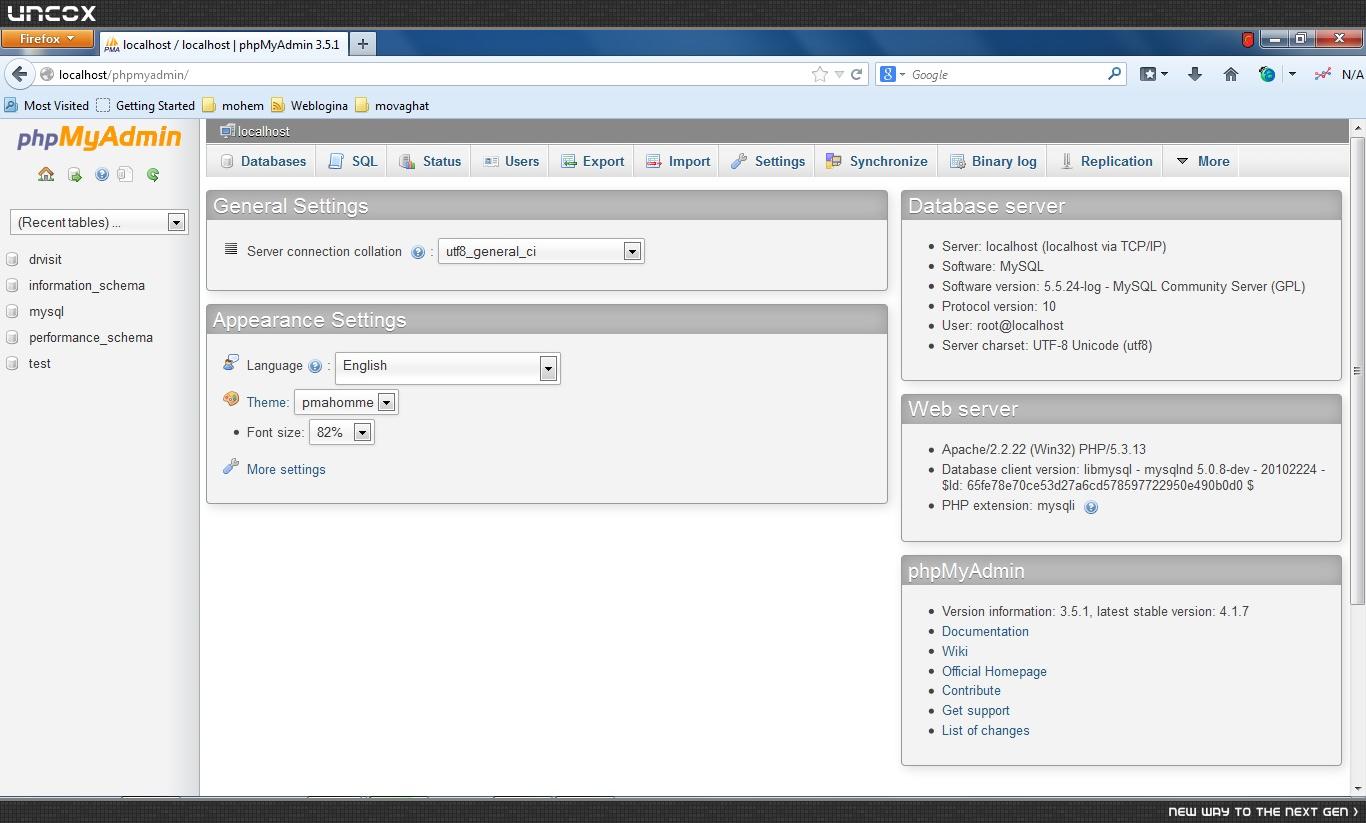Click the localhost breadcrumb at page top
This screenshot has width=1366, height=823.
coord(263,131)
